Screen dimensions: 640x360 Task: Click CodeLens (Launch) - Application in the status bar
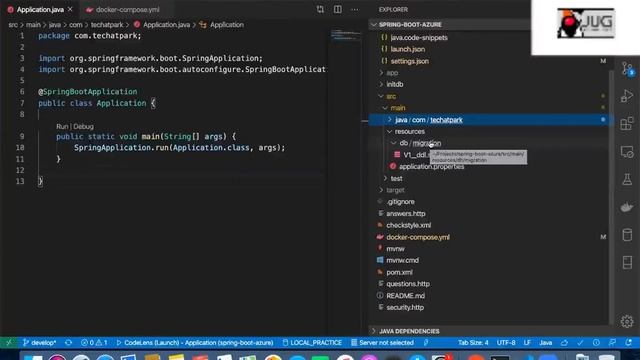(195, 342)
